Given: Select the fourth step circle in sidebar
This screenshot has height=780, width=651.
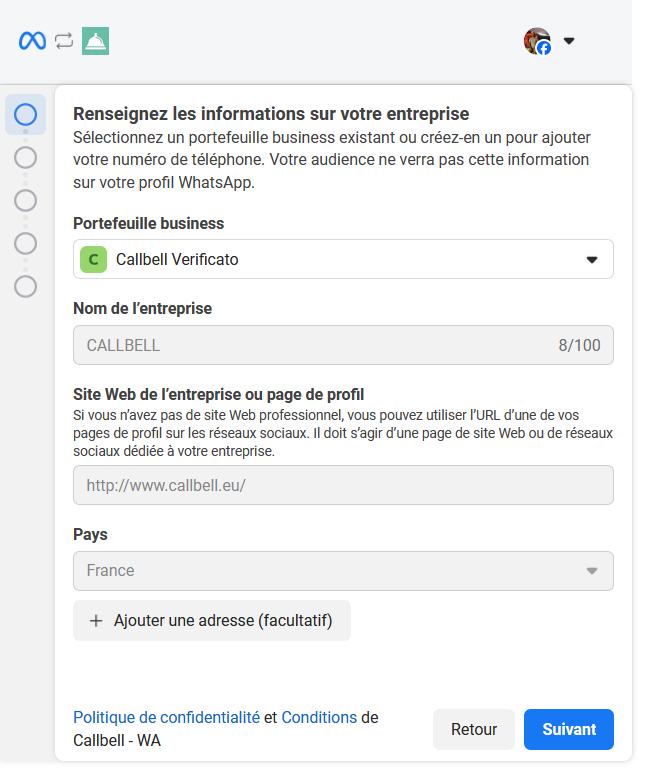Looking at the screenshot, I should (x=25, y=244).
